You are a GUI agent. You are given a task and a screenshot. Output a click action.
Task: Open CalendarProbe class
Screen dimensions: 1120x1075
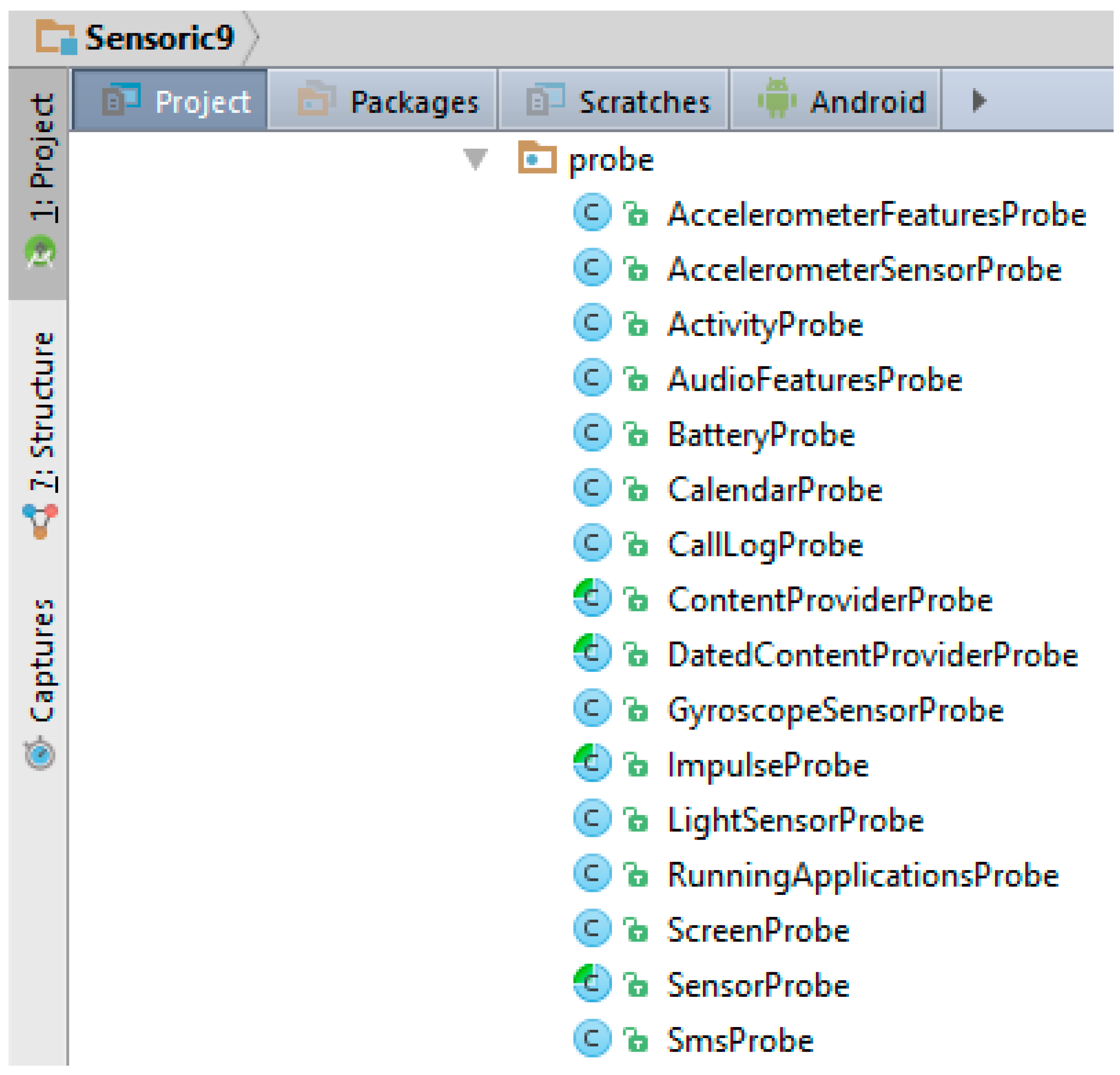tap(775, 490)
